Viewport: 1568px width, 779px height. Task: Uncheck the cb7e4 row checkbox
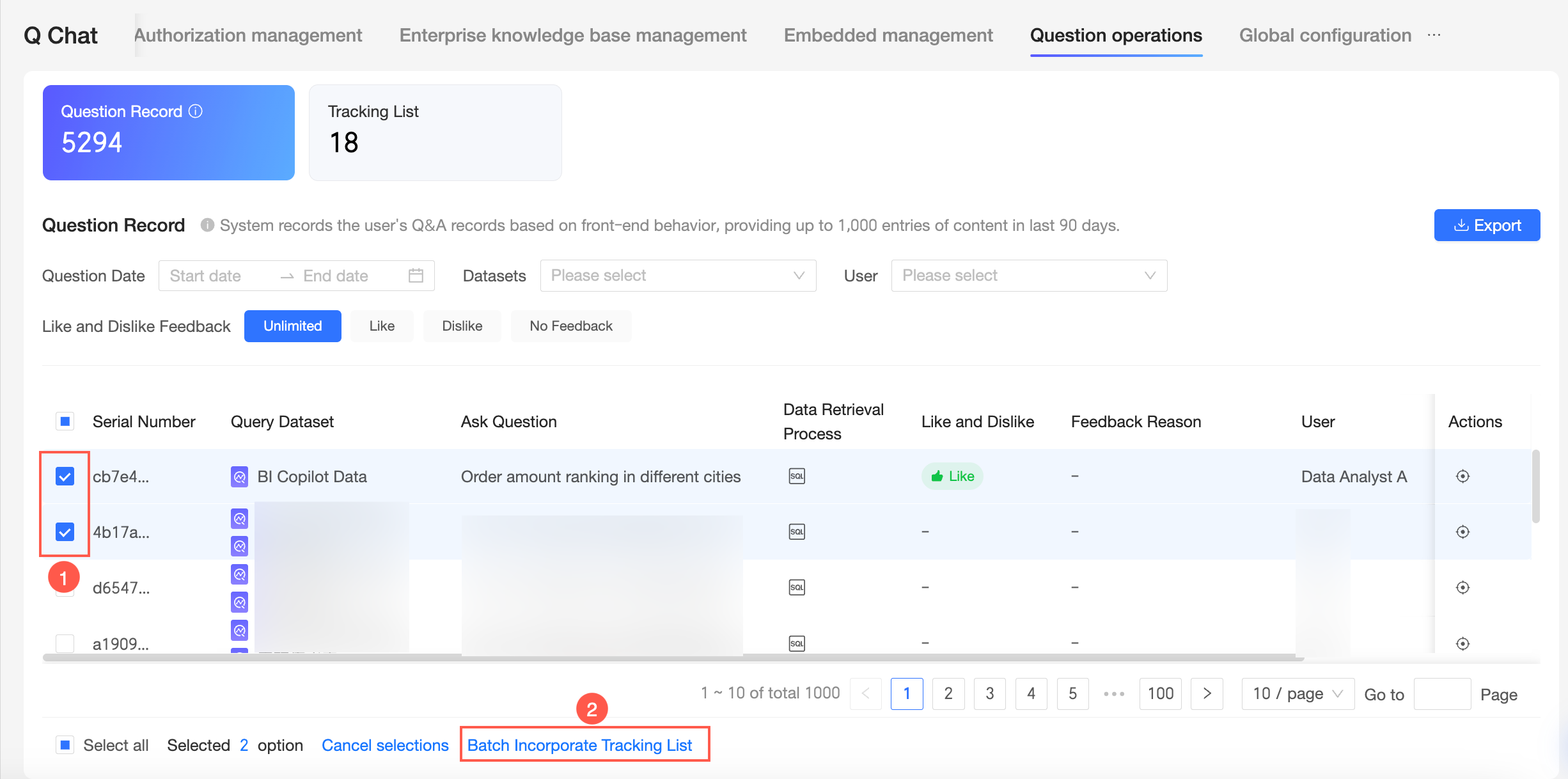(65, 476)
